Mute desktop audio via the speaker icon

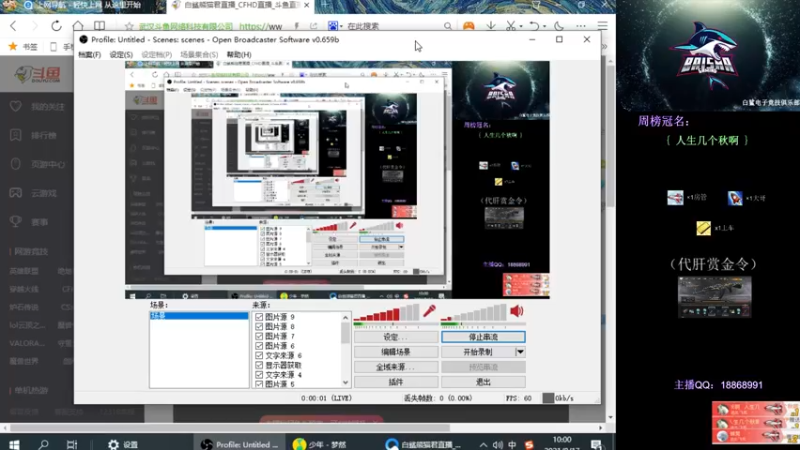(x=516, y=311)
